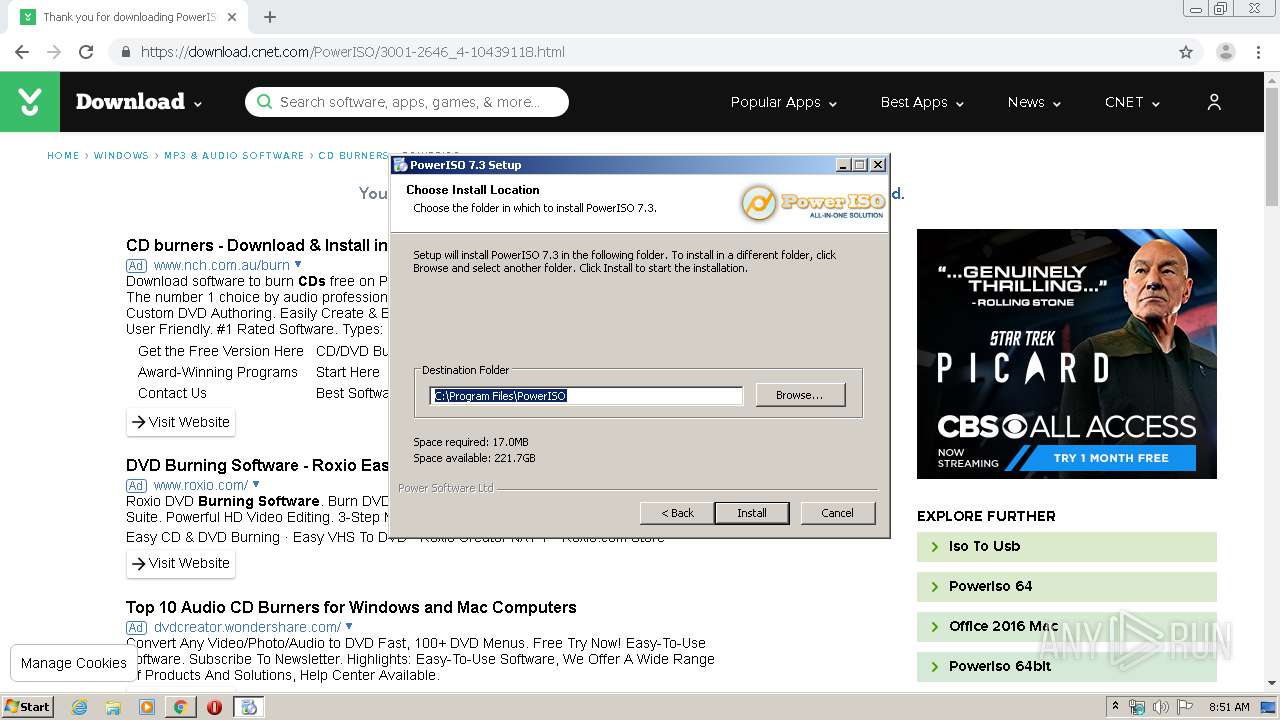The image size is (1280, 720).
Task: Open the www.nch.com.au/burn ad link
Action: (x=221, y=265)
